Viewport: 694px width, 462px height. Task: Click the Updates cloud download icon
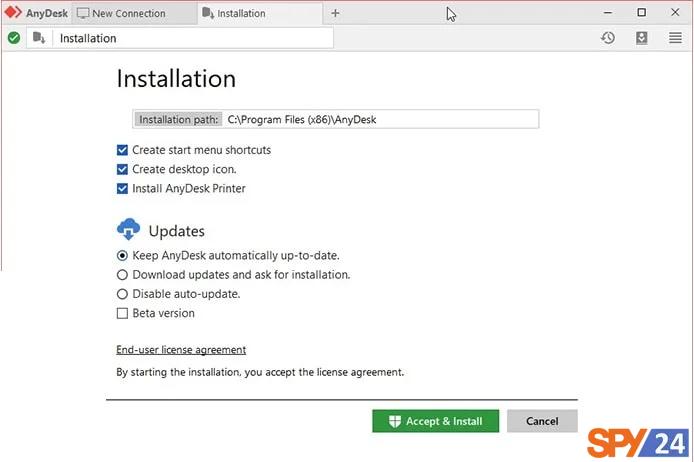pos(128,229)
